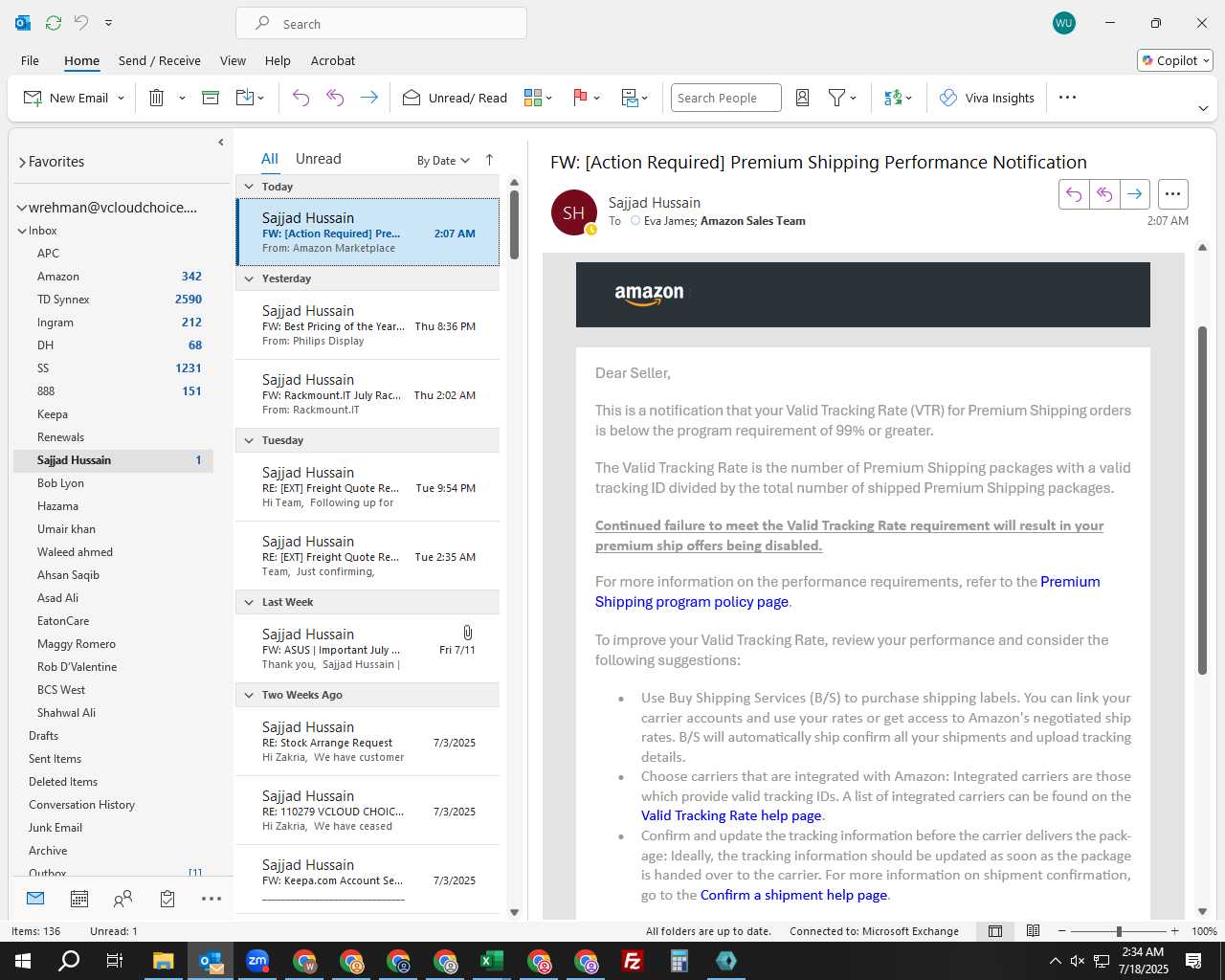This screenshot has height=980, width=1225.
Task: Click the New Email envelope icon
Action: click(x=33, y=98)
